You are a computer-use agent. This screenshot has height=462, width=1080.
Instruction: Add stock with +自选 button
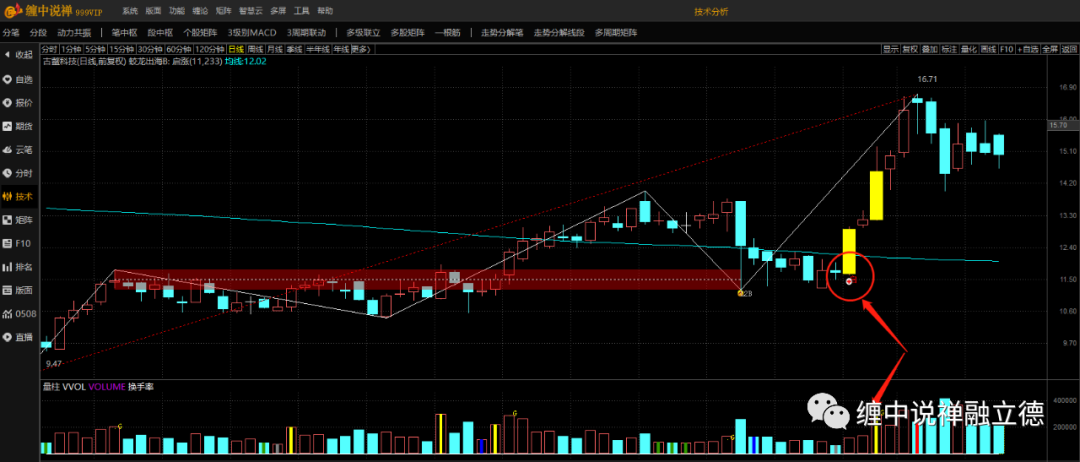(x=1028, y=49)
